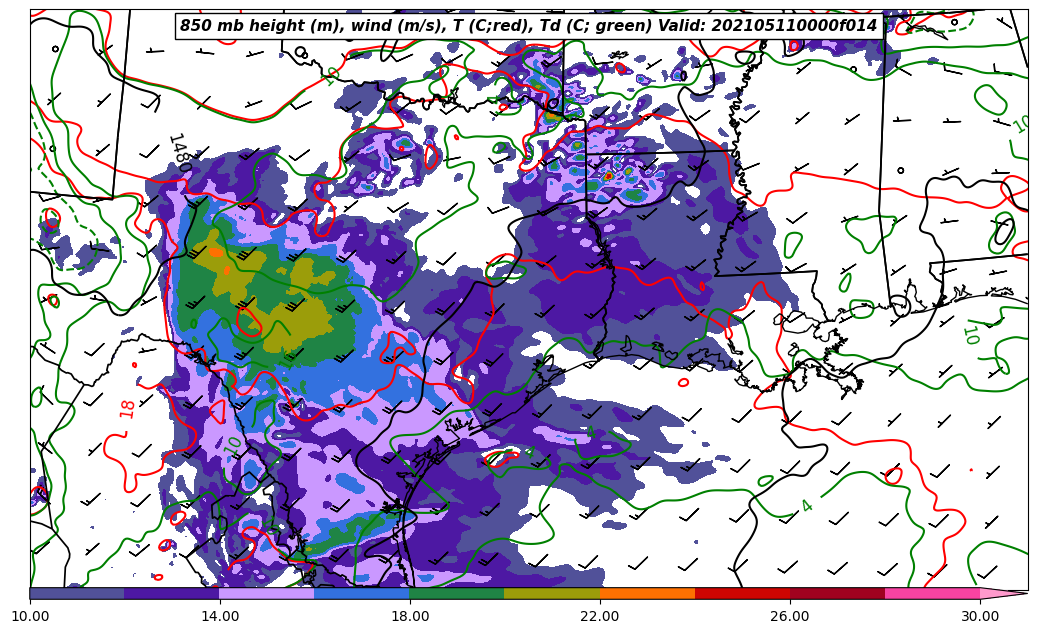Click the slate blue 10–12 colorbar segment
Screen dimensions: 1037x633
pyautogui.click(x=76, y=593)
